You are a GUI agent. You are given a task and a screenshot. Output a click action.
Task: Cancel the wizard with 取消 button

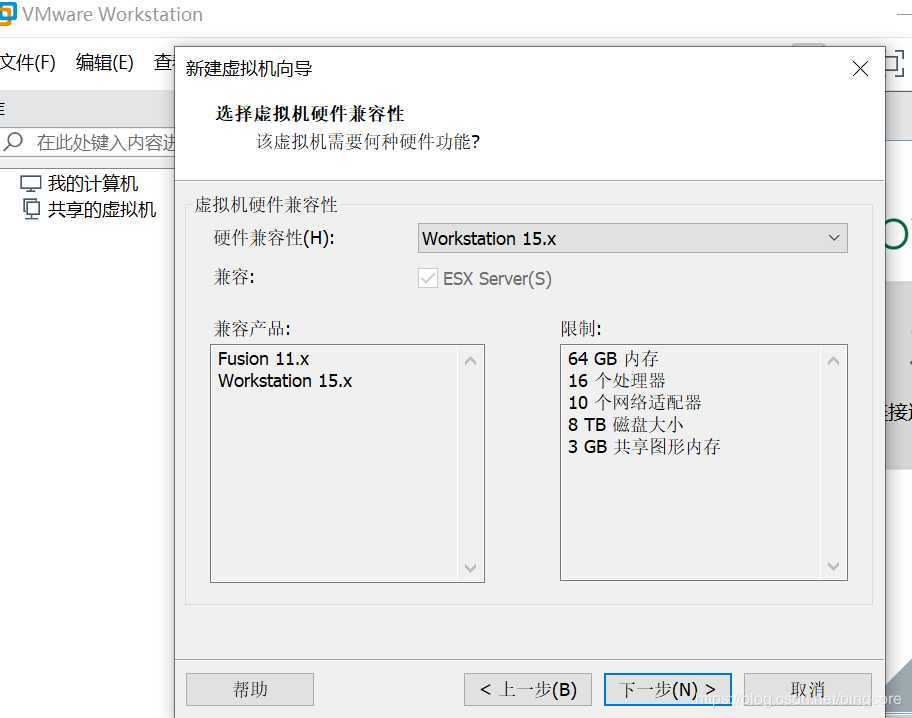808,689
